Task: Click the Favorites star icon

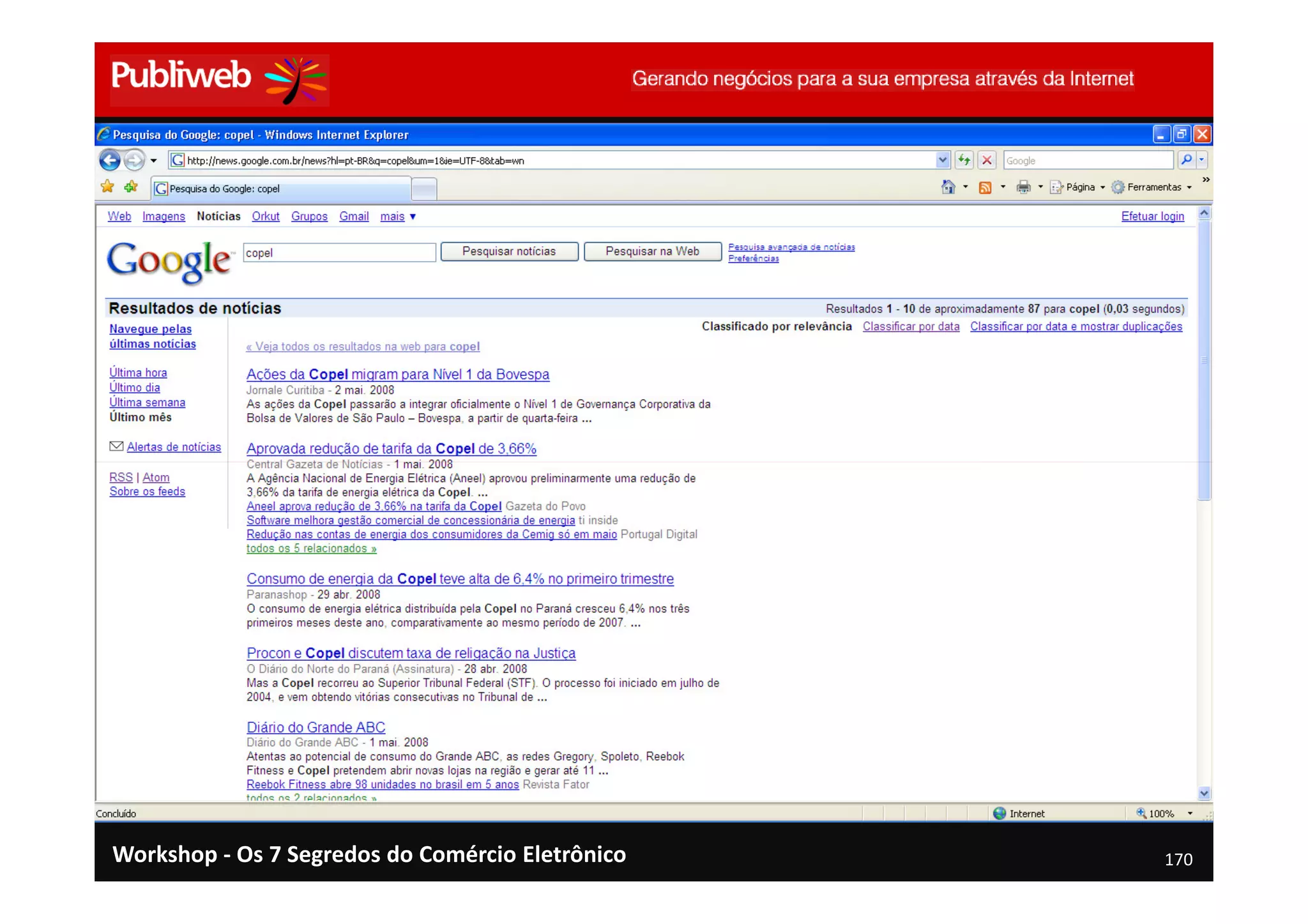Action: pyautogui.click(x=107, y=187)
